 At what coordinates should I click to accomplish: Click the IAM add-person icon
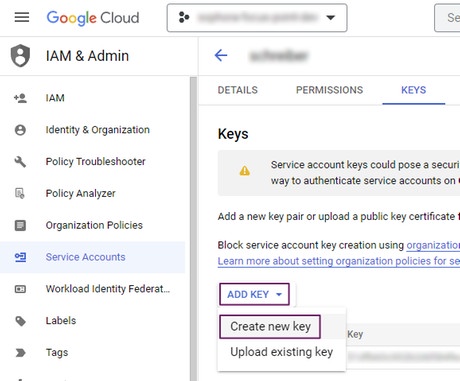(x=20, y=98)
